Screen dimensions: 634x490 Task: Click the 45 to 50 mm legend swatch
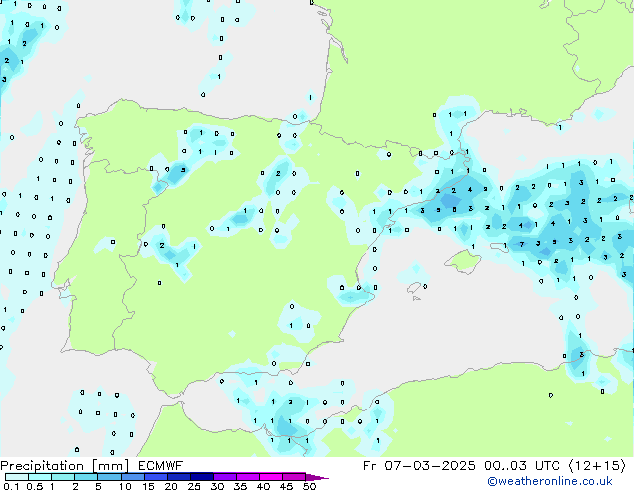coord(294,477)
